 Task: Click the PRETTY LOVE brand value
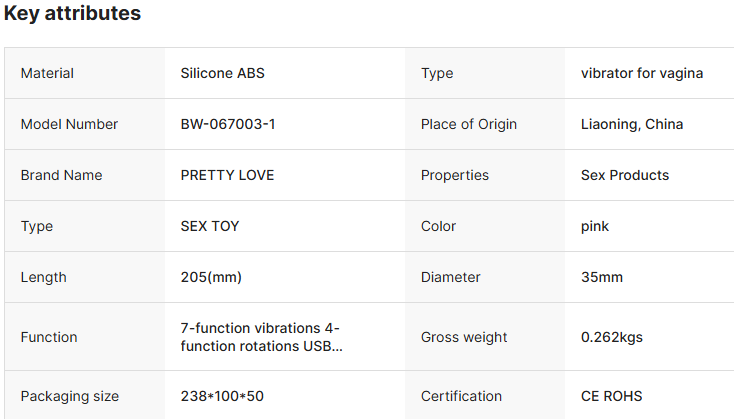(x=227, y=175)
